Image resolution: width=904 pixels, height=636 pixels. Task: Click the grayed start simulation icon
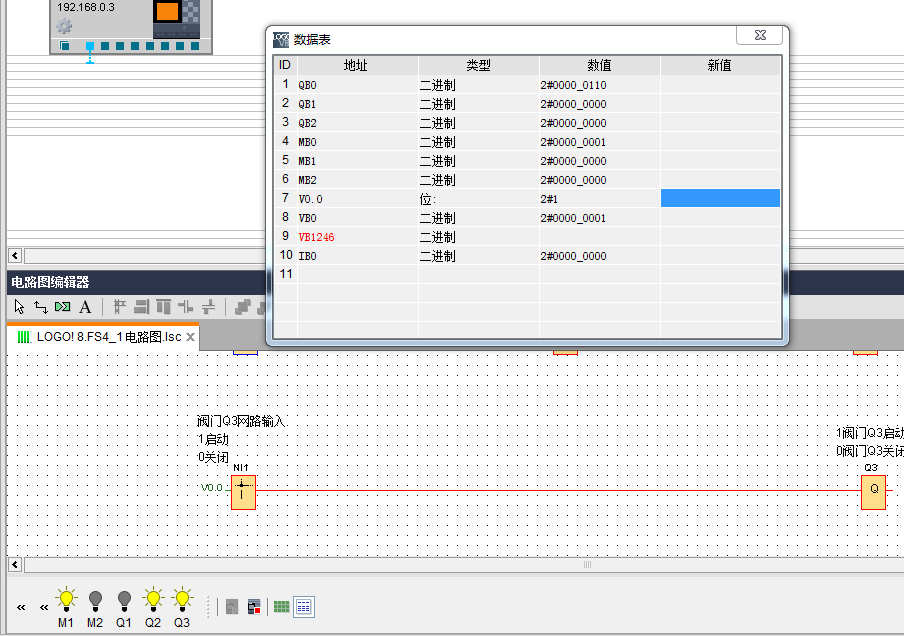232,607
